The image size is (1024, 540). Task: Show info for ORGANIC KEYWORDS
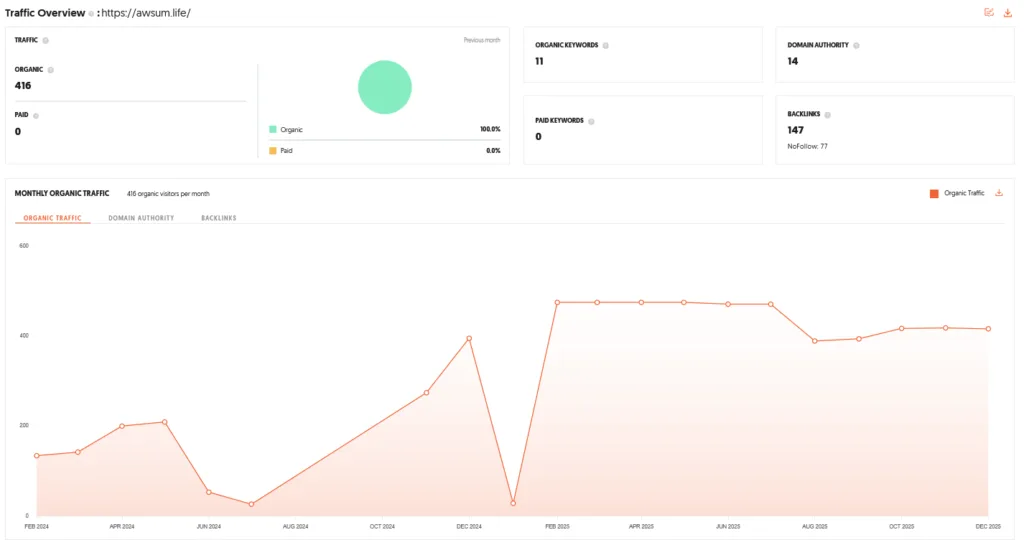pos(605,46)
